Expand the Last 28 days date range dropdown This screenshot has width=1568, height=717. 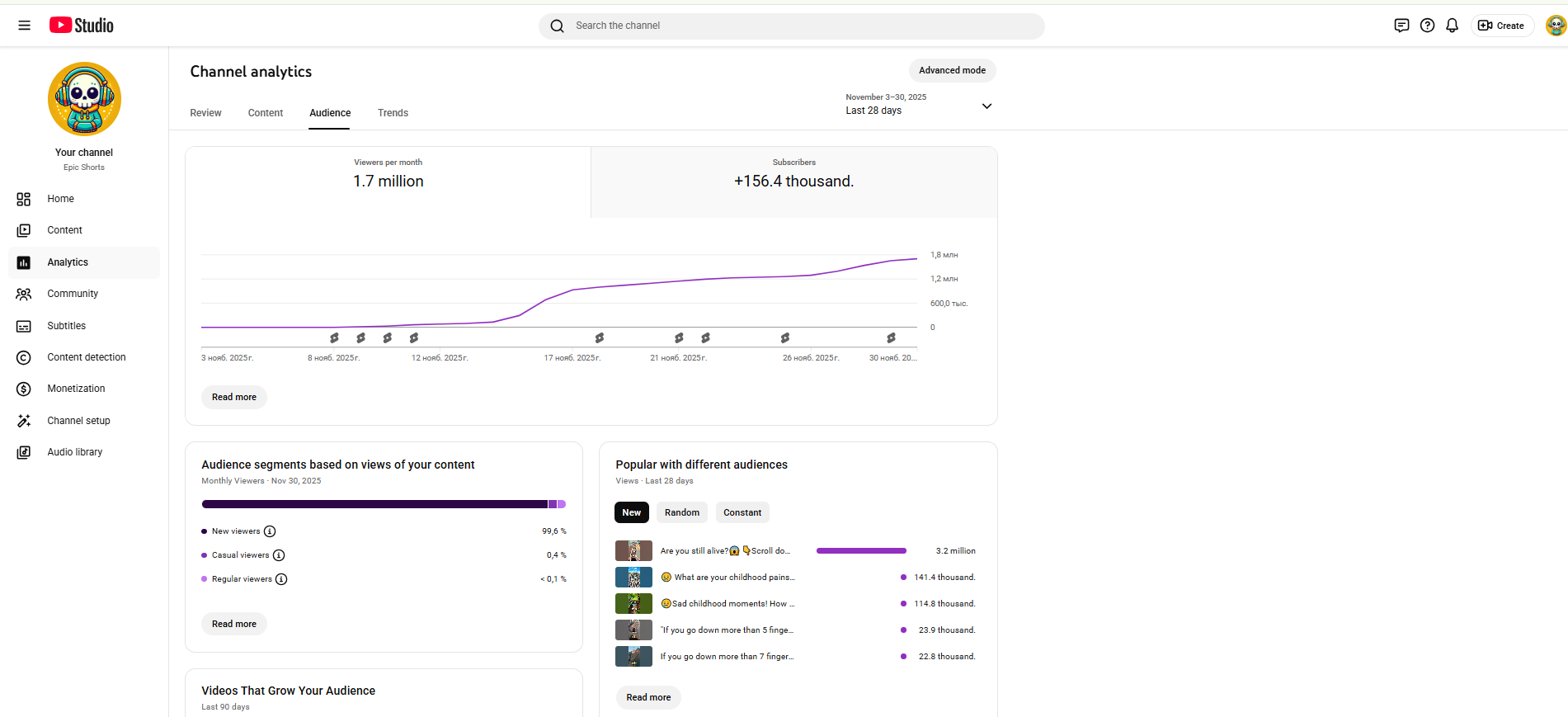coord(986,106)
